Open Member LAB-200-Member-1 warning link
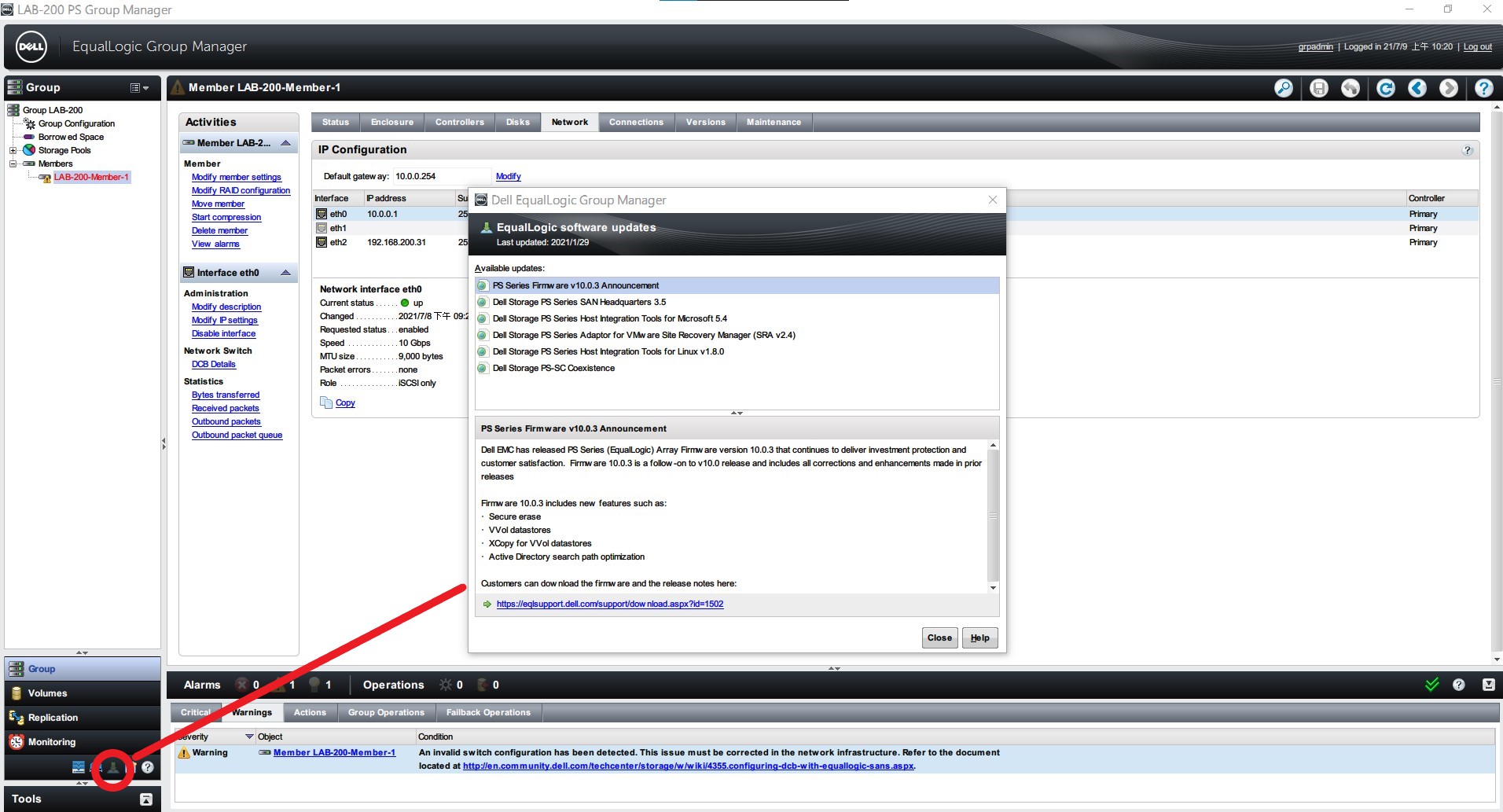 click(334, 753)
